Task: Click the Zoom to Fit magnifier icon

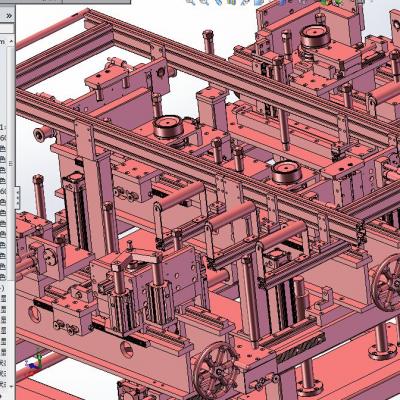Action: (x=191, y=2)
